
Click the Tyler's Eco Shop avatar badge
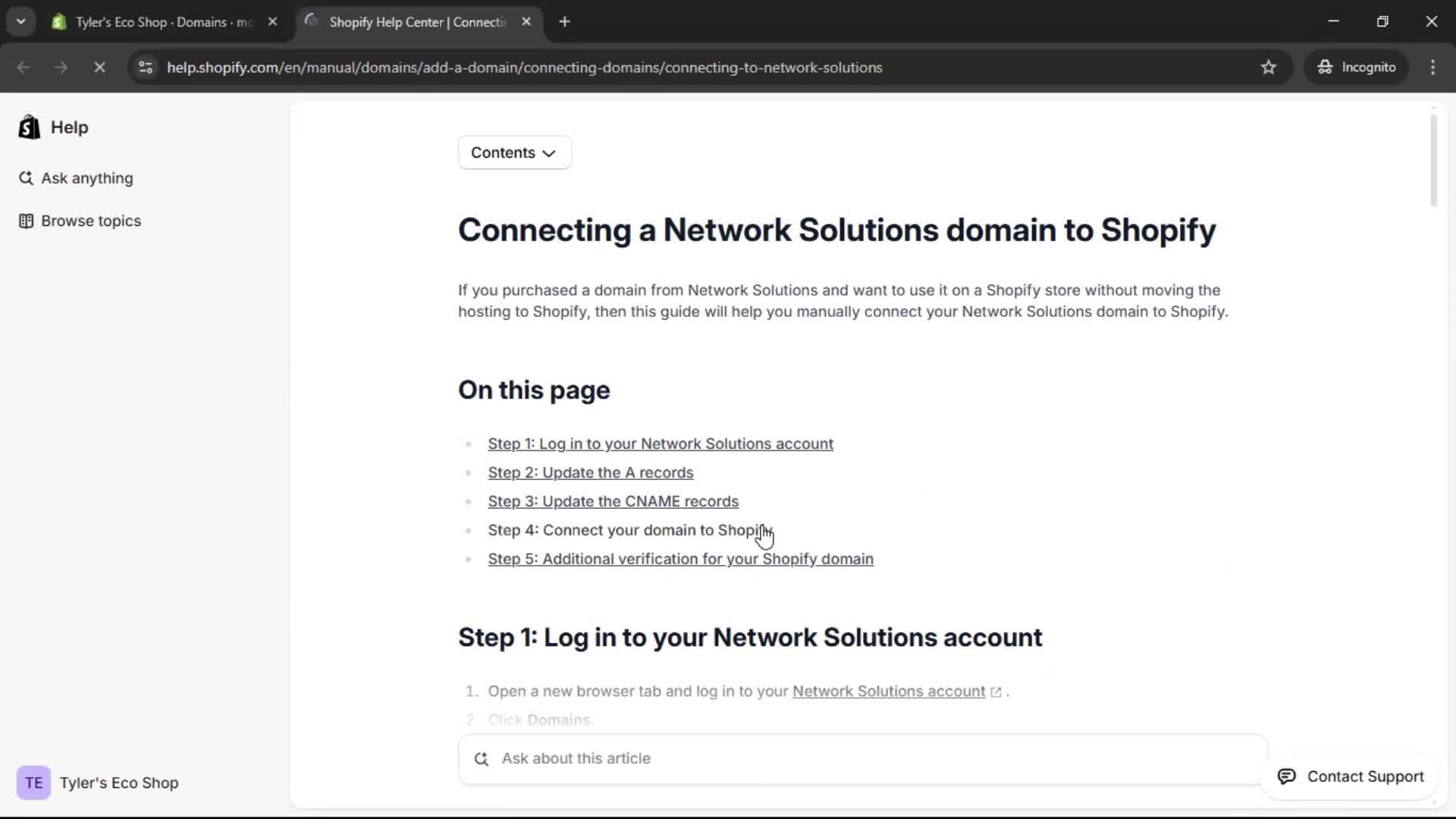(x=33, y=783)
